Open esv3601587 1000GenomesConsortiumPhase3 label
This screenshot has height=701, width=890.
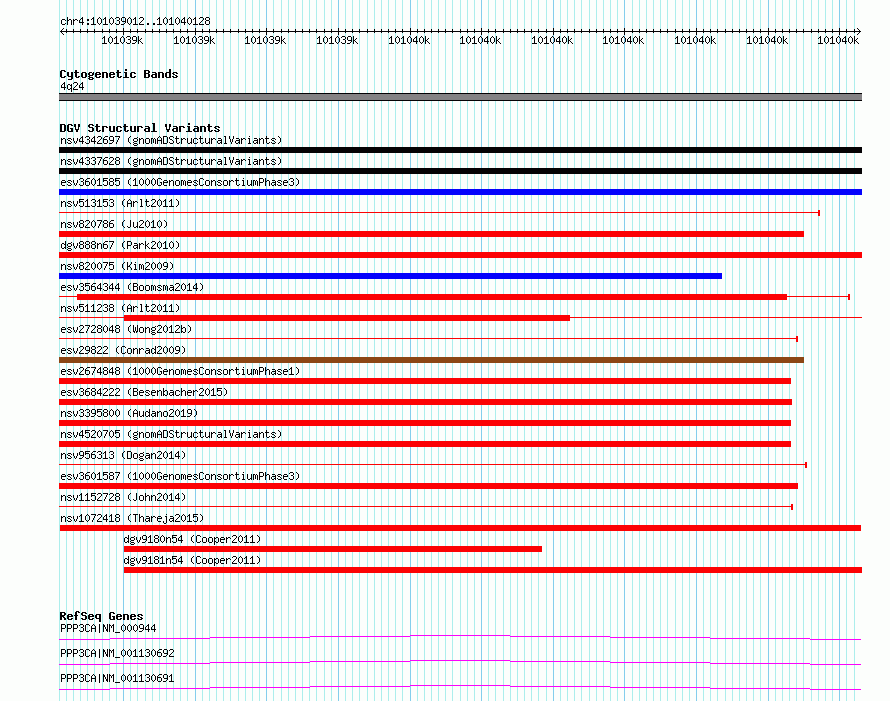click(x=180, y=476)
